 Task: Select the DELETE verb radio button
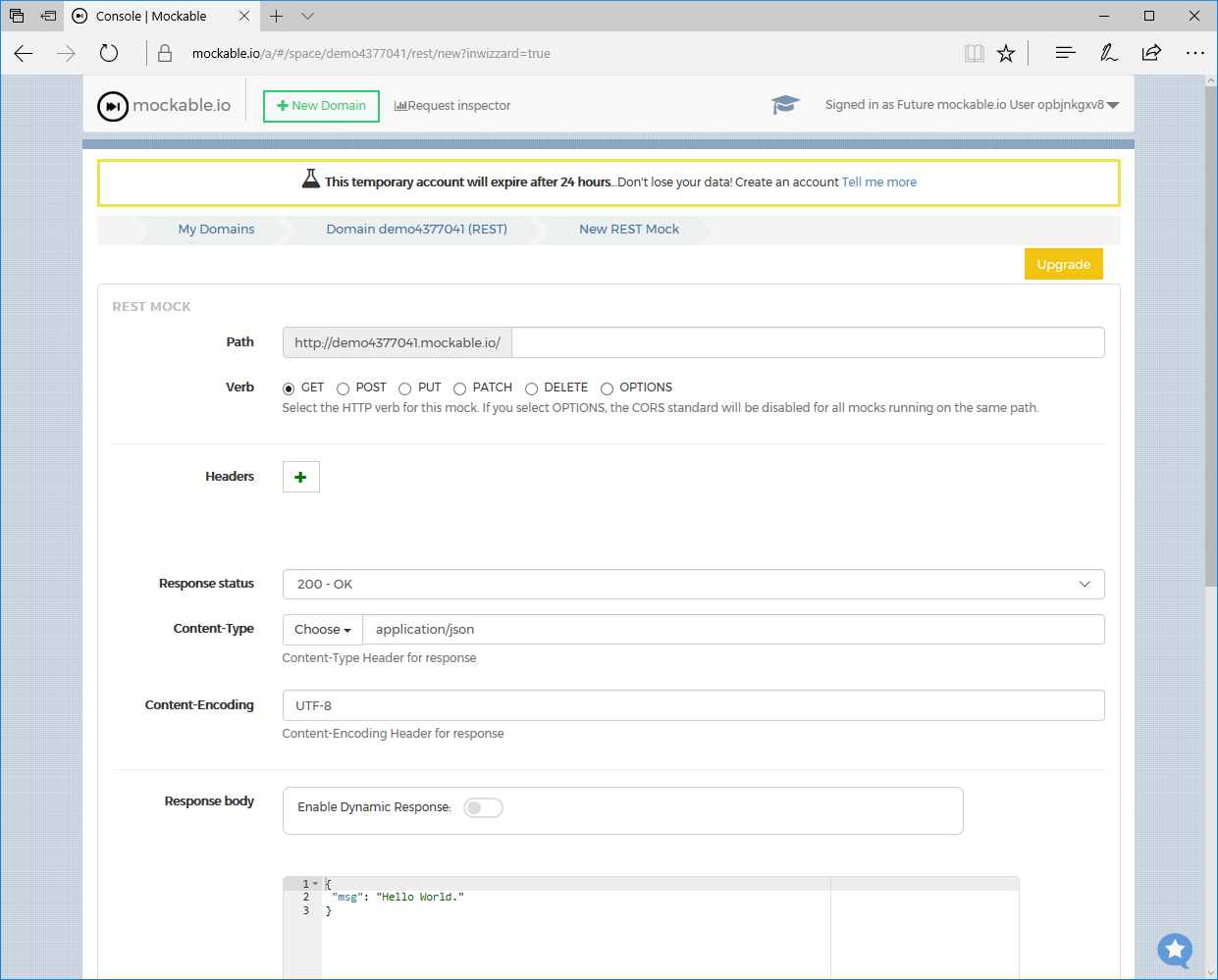532,388
